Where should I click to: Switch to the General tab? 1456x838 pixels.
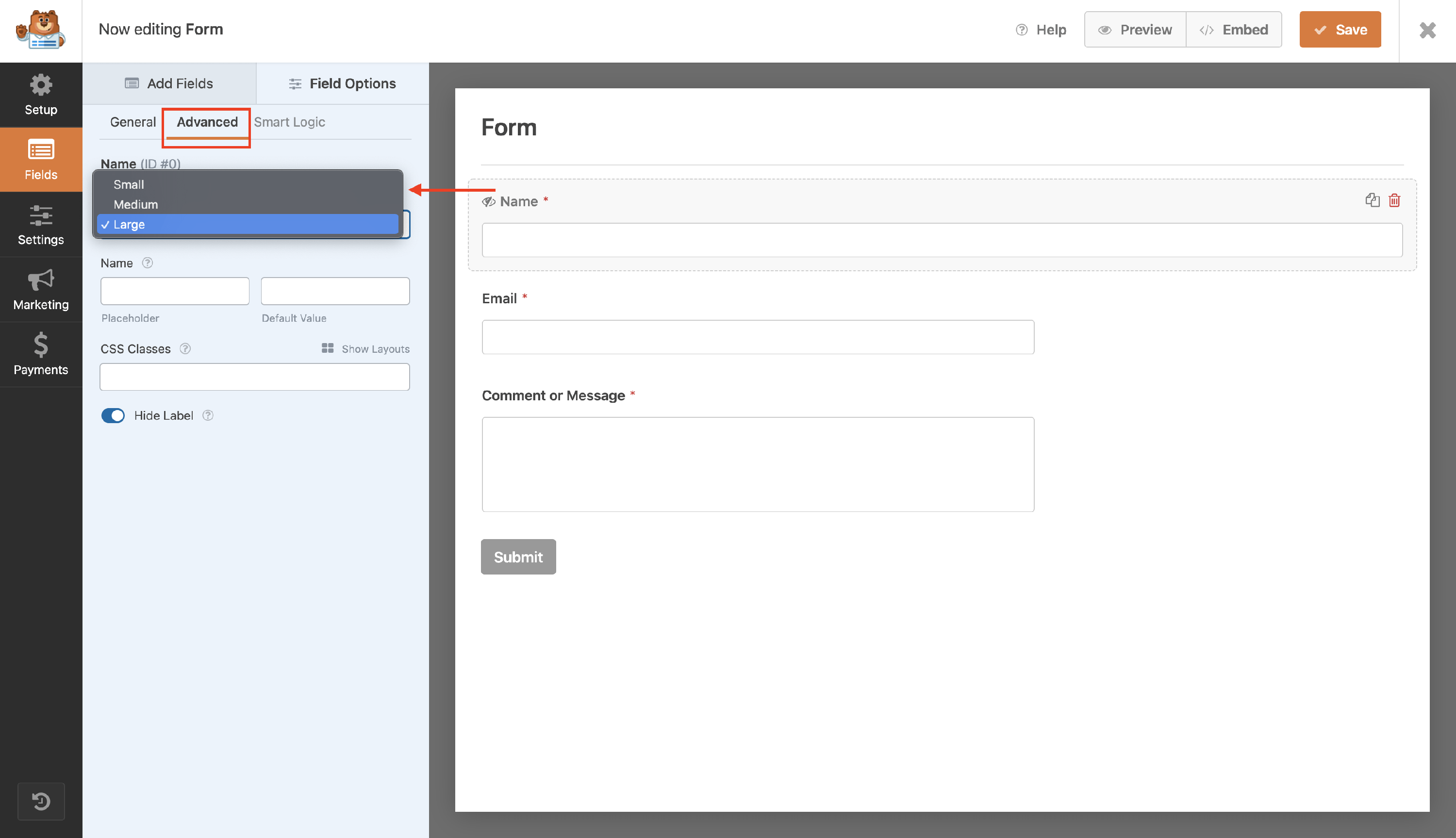[x=133, y=122]
